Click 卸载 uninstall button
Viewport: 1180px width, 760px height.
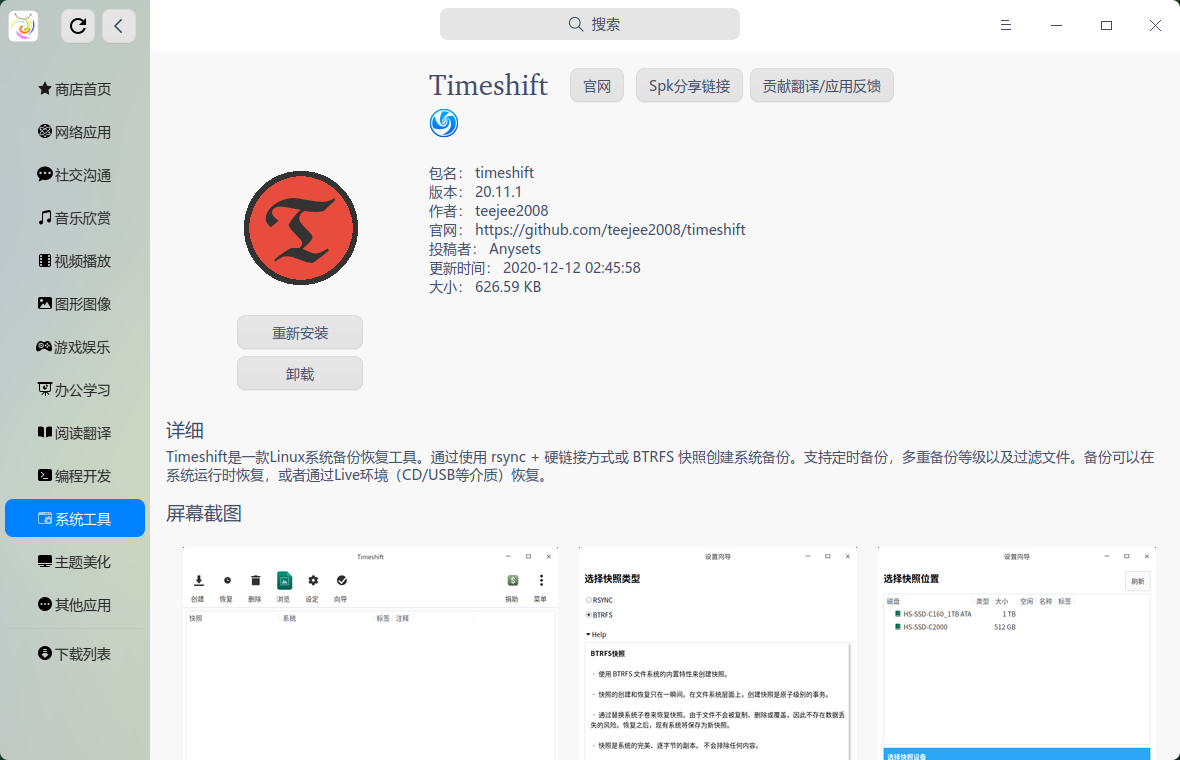[300, 374]
